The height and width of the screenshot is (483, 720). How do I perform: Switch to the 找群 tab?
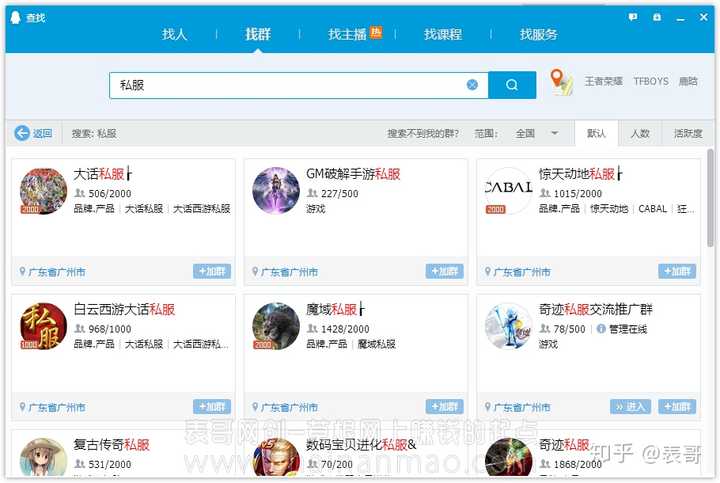pyautogui.click(x=258, y=34)
